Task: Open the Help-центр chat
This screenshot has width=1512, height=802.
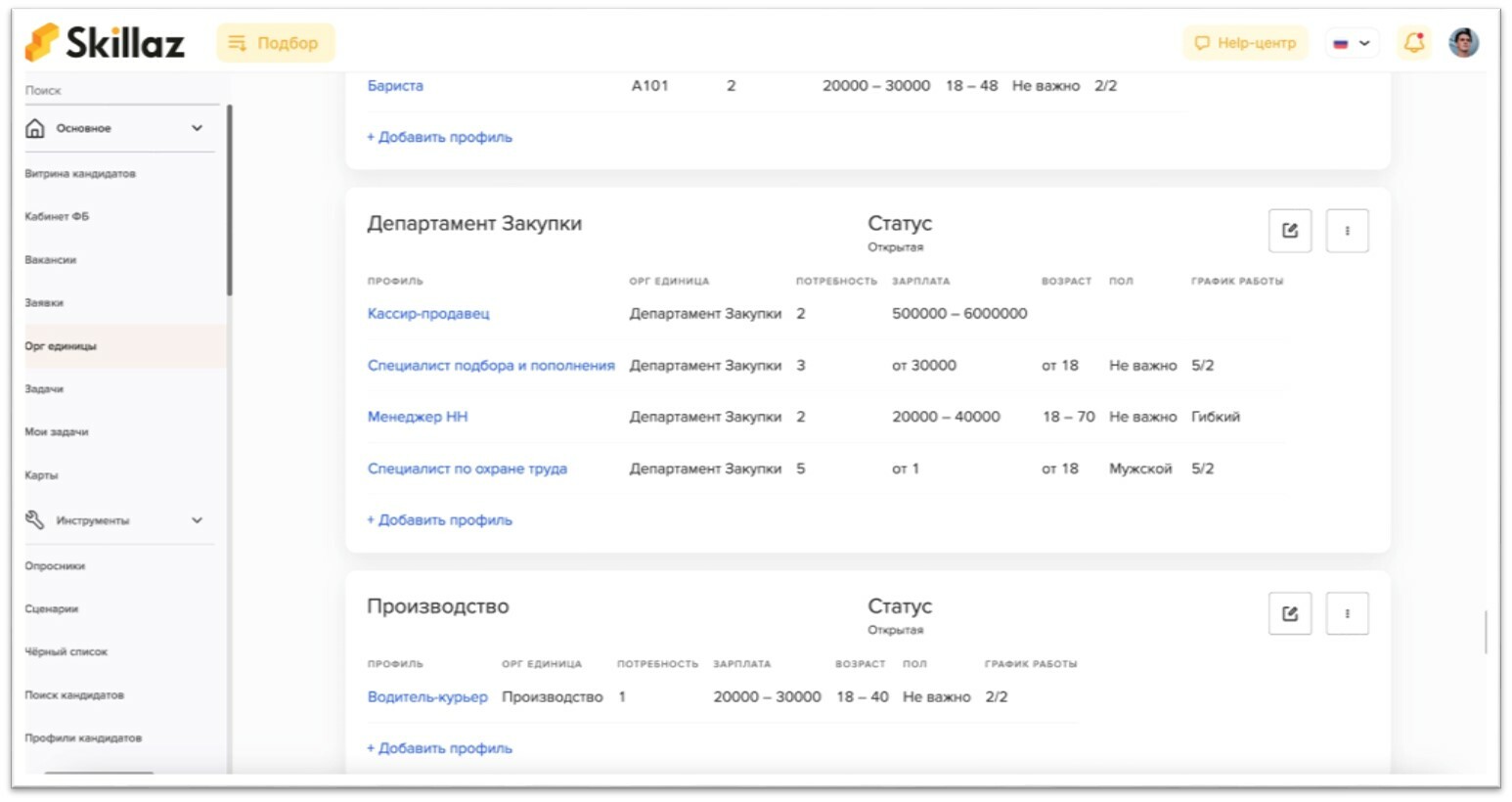Action: tap(1246, 42)
